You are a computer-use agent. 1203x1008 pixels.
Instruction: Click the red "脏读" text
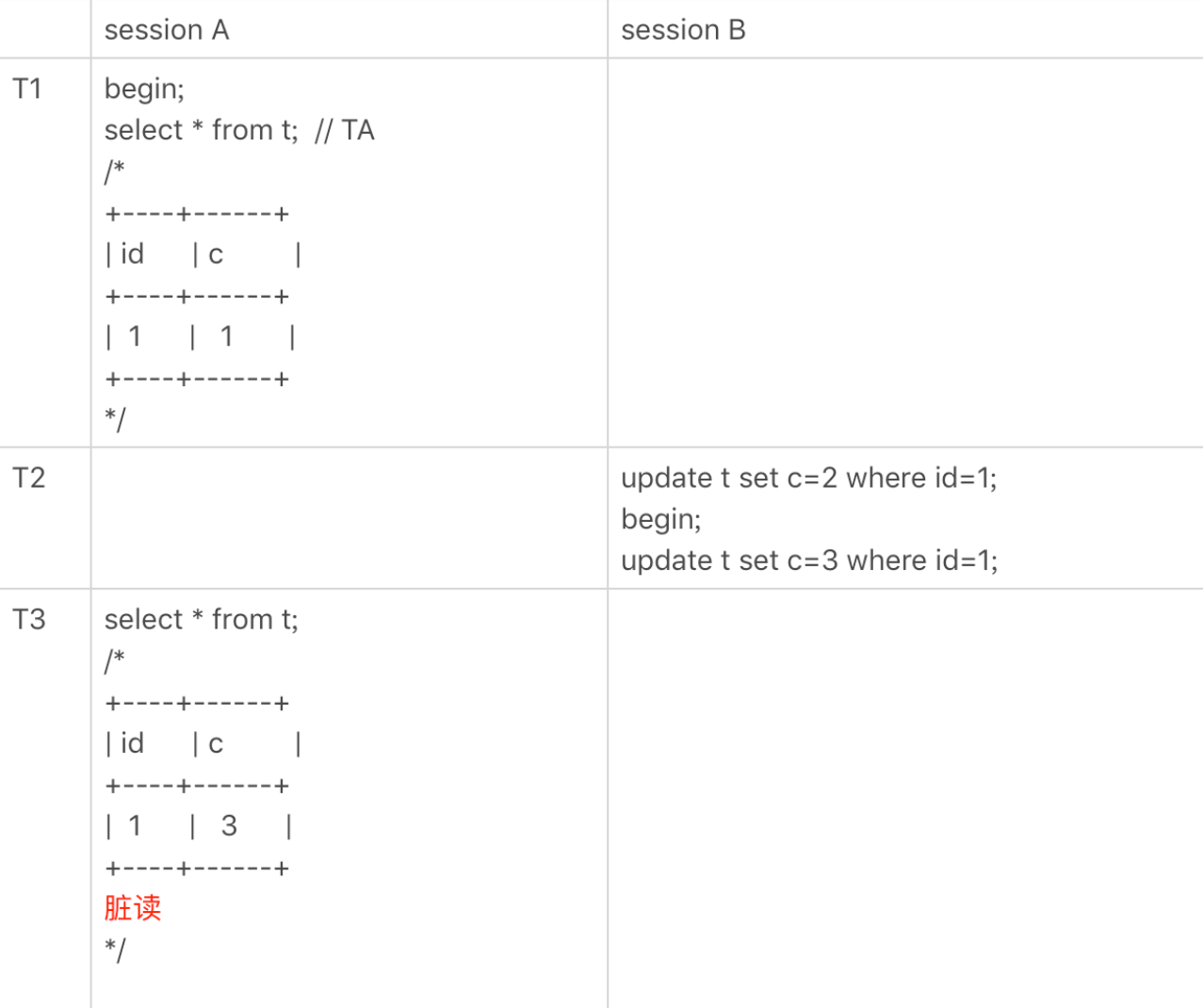pyautogui.click(x=133, y=907)
